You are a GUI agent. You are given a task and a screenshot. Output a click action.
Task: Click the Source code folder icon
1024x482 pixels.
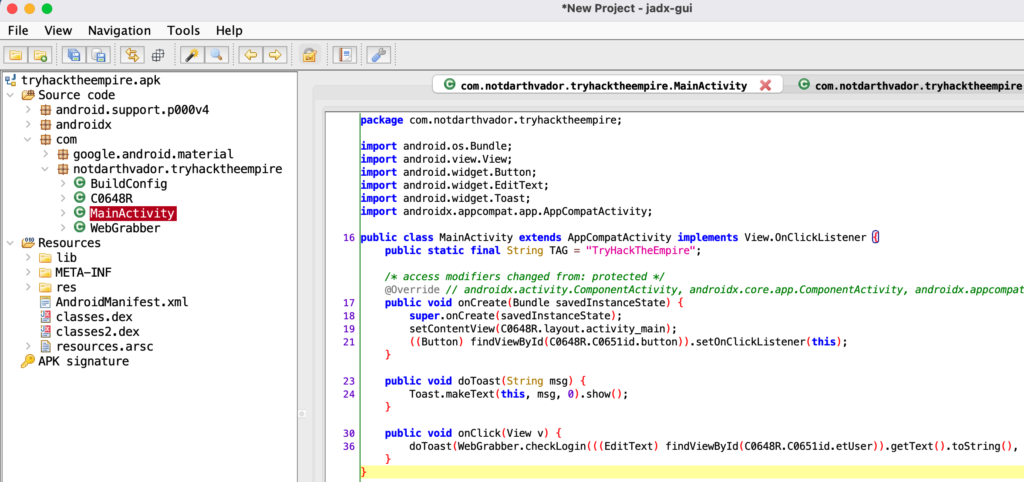[27, 95]
